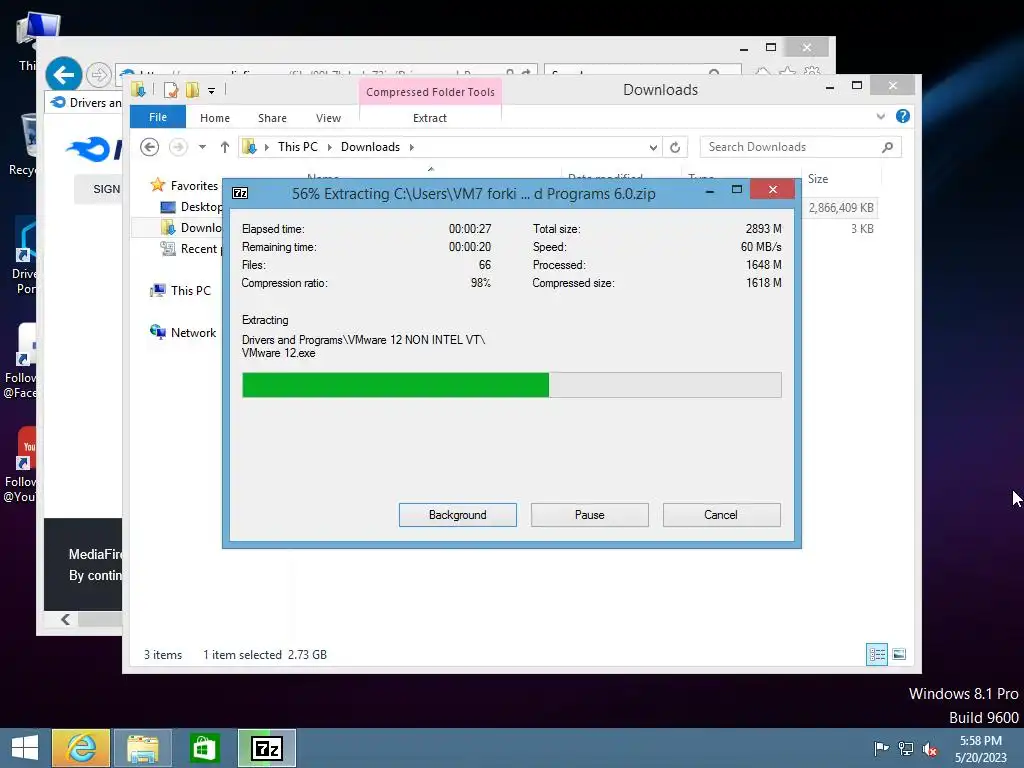The height and width of the screenshot is (768, 1024).
Task: Open recent locations dropdown in Explorer
Action: pos(202,147)
